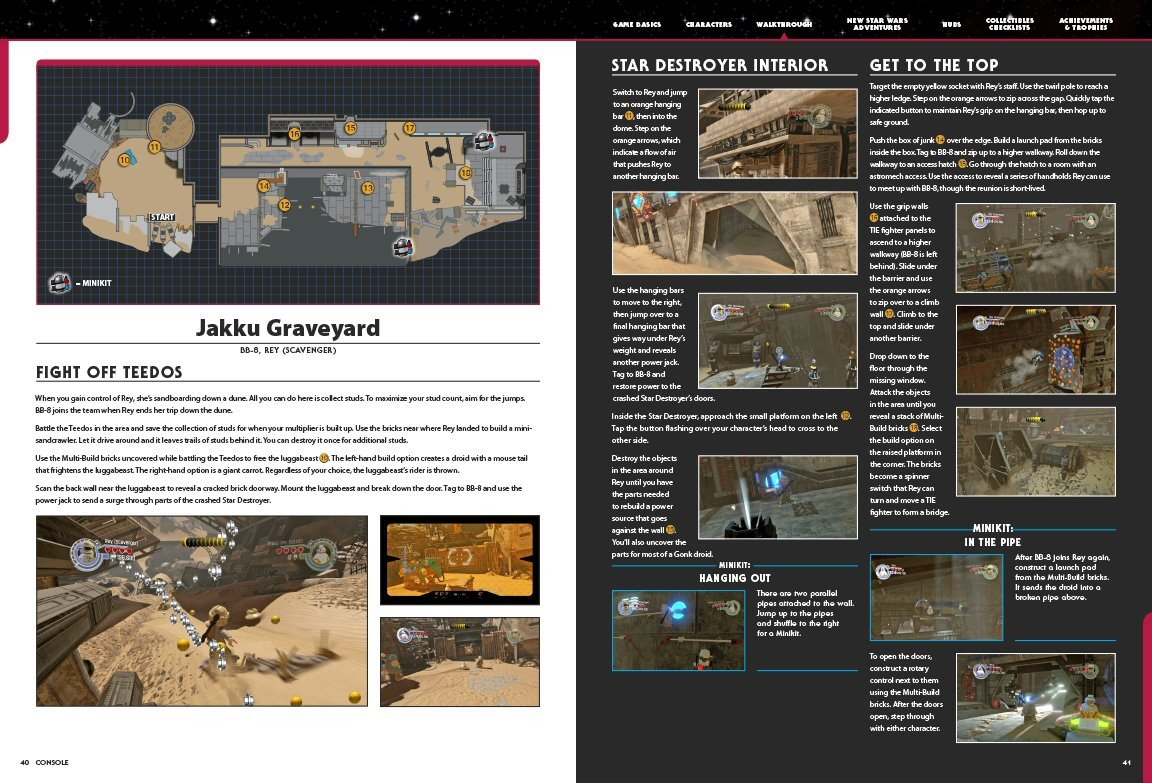Image resolution: width=1152 pixels, height=783 pixels.
Task: Click the minikit icon at the map's lower edge
Action: tap(403, 248)
